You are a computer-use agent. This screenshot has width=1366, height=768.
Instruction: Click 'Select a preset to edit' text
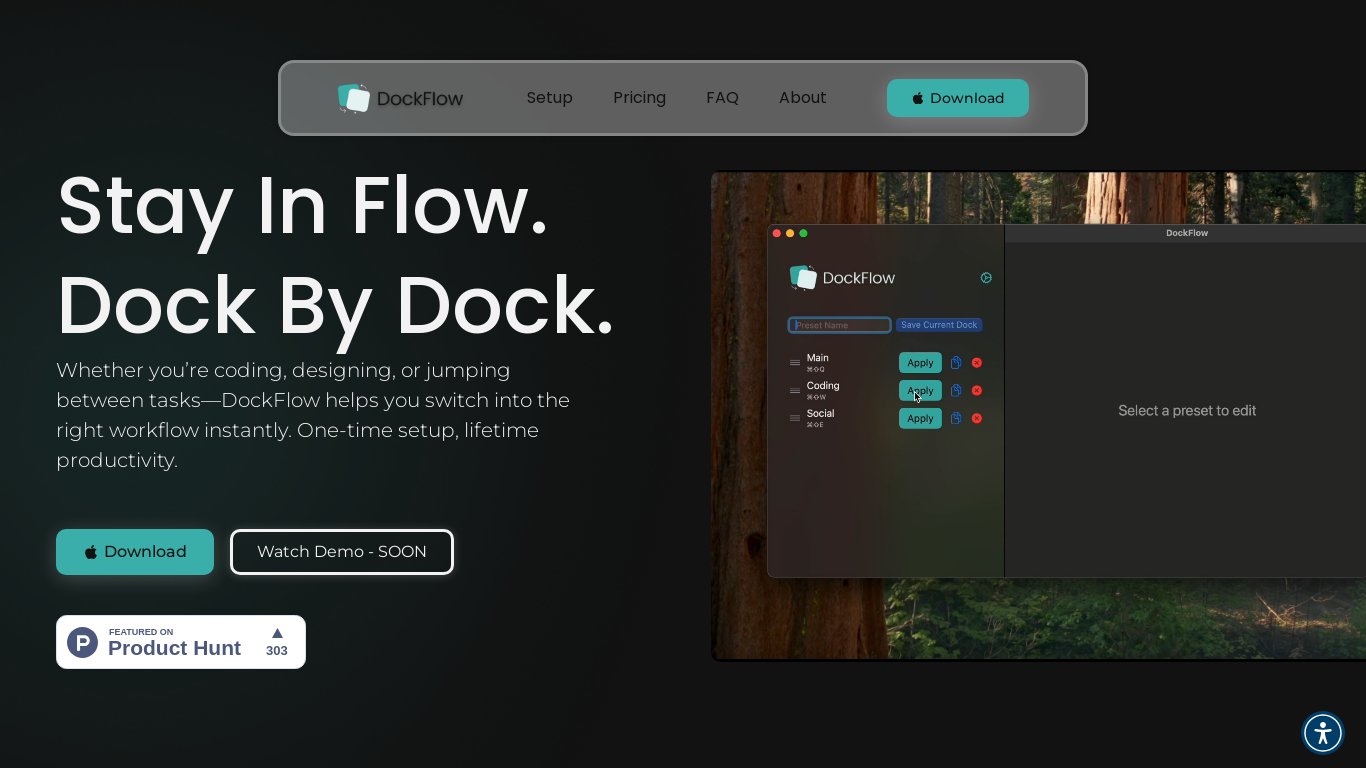(1187, 411)
